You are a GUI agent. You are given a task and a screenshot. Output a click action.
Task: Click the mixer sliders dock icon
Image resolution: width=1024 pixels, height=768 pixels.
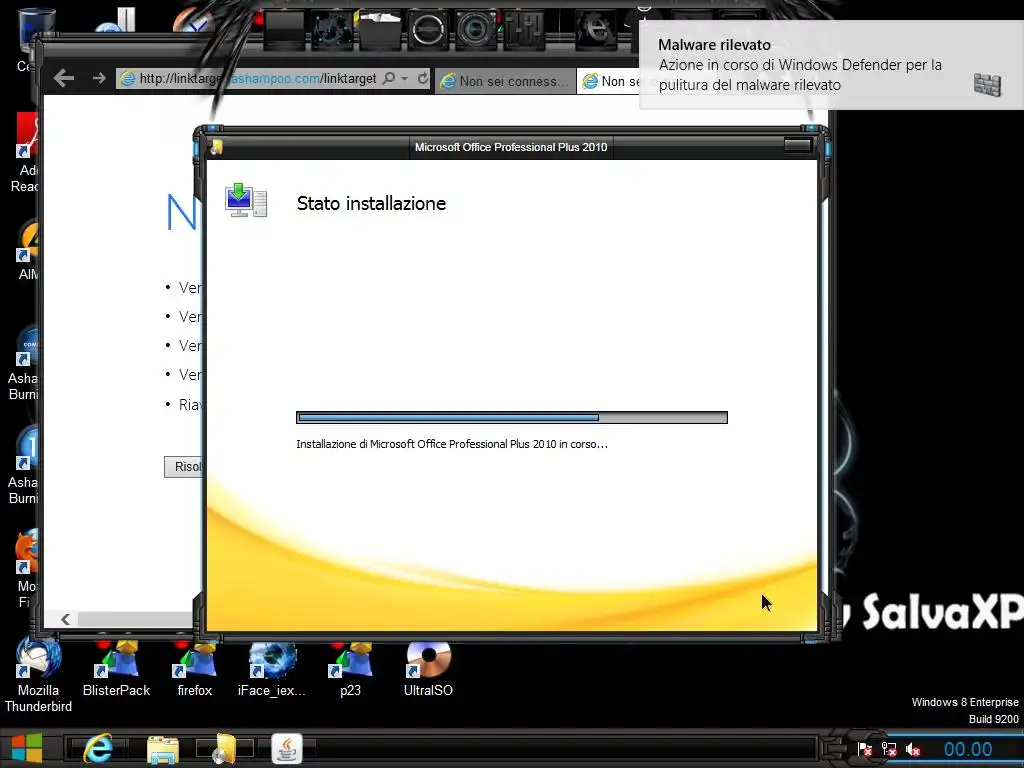(x=524, y=29)
